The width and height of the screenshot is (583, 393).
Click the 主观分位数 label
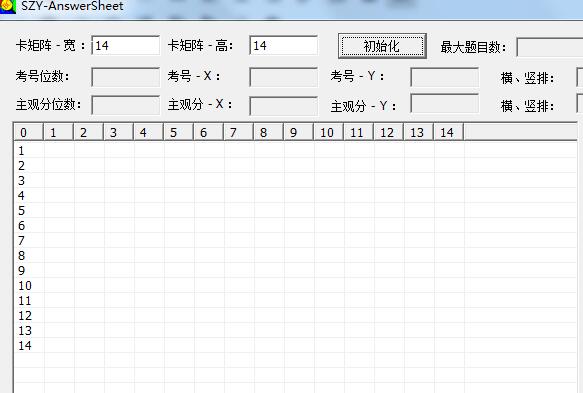point(48,105)
